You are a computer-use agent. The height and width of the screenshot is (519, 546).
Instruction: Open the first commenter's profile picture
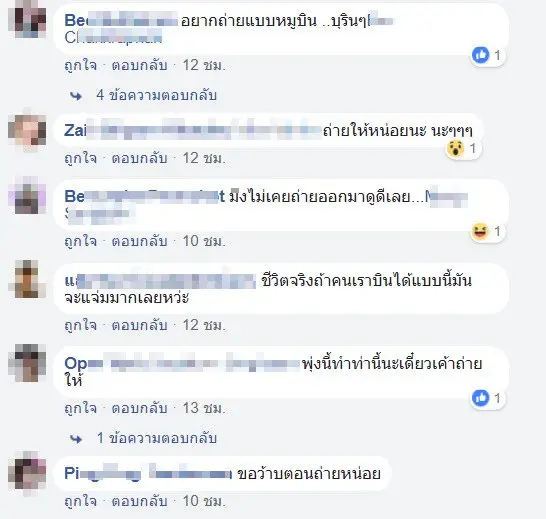click(27, 19)
